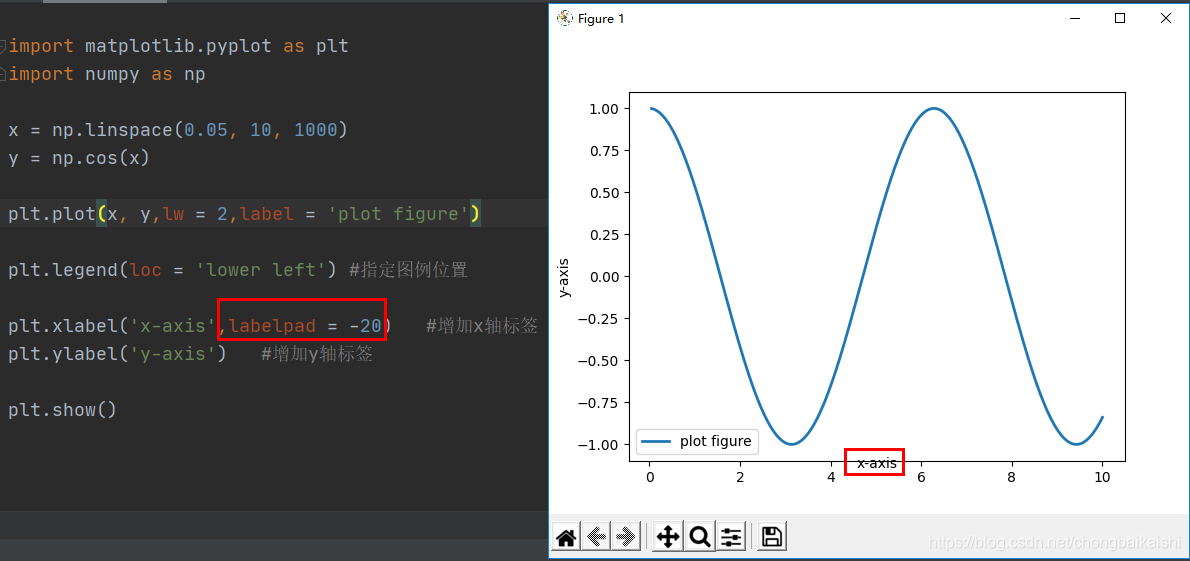Click the Figure 1 title text
1190x561 pixels.
point(601,18)
